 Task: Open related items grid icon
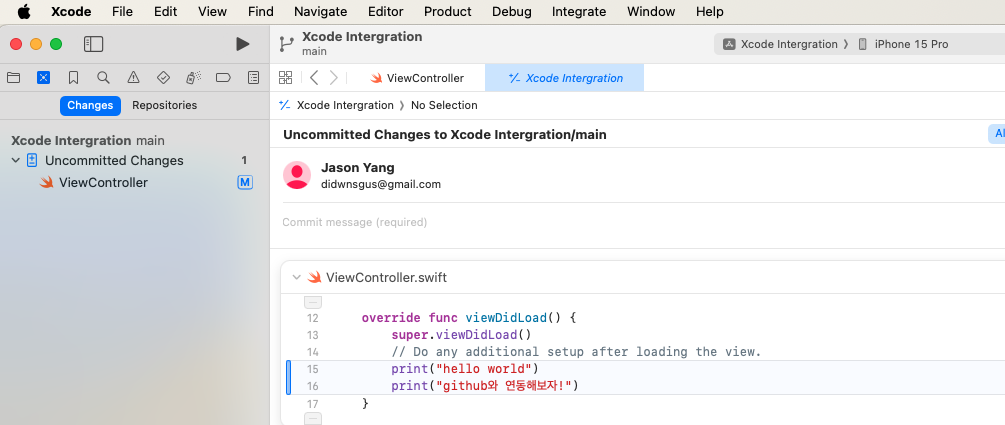[x=286, y=78]
